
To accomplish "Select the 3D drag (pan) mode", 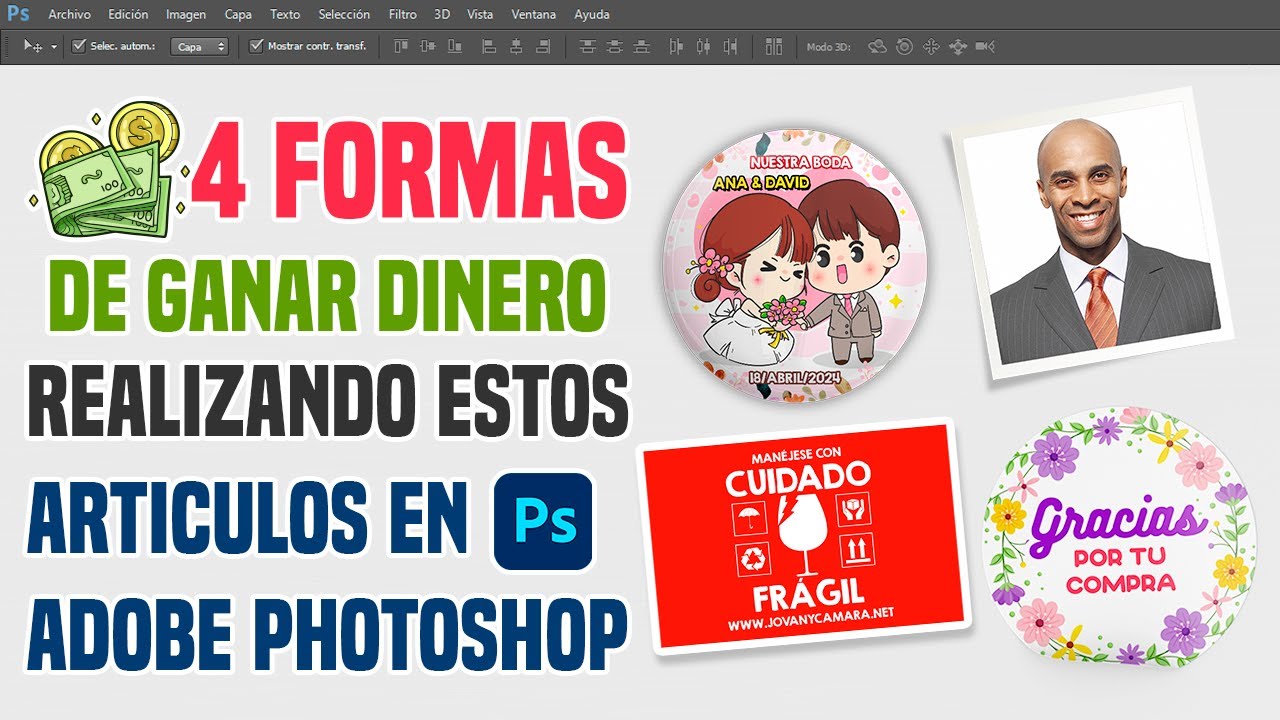I will tap(931, 46).
